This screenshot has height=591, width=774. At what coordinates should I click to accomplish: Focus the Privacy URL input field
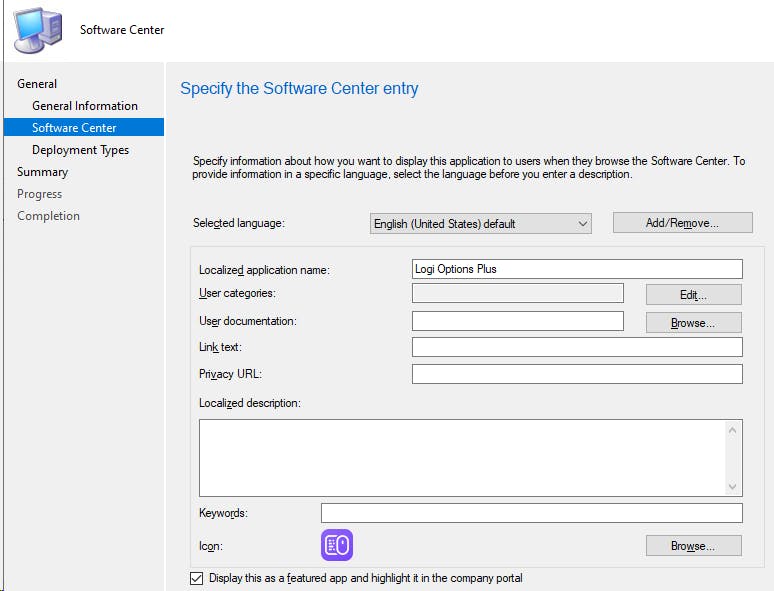coord(576,374)
